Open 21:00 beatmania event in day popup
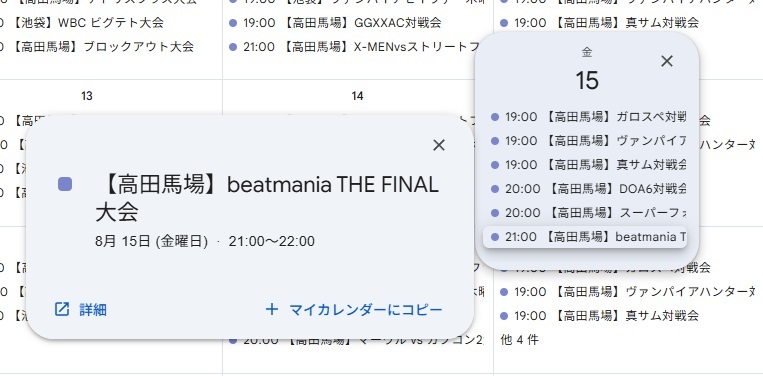The width and height of the screenshot is (763, 376). 585,237
